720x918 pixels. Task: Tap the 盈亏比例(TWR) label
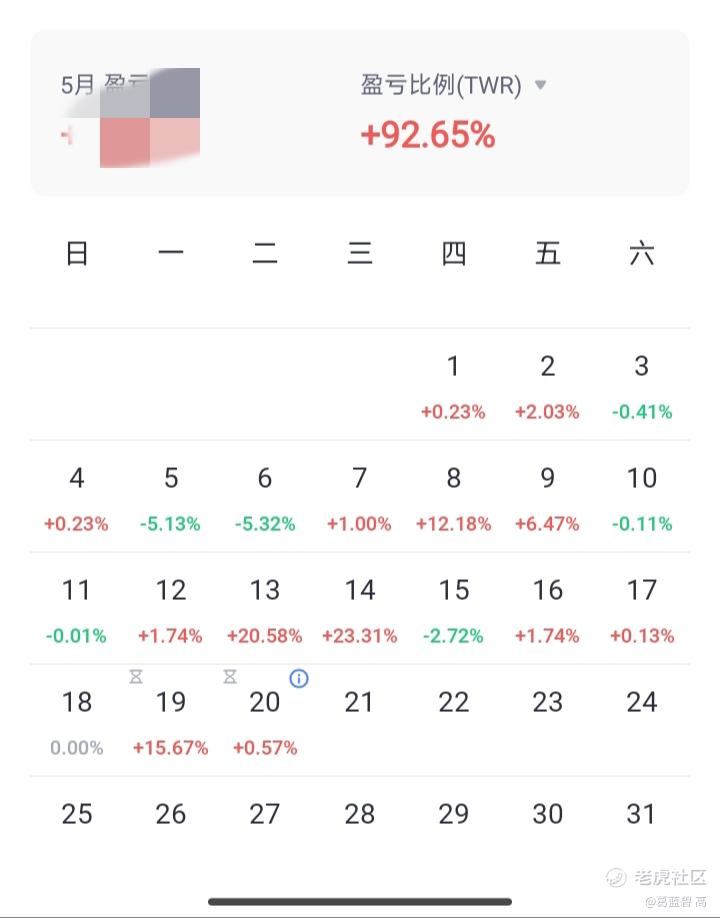(x=441, y=85)
